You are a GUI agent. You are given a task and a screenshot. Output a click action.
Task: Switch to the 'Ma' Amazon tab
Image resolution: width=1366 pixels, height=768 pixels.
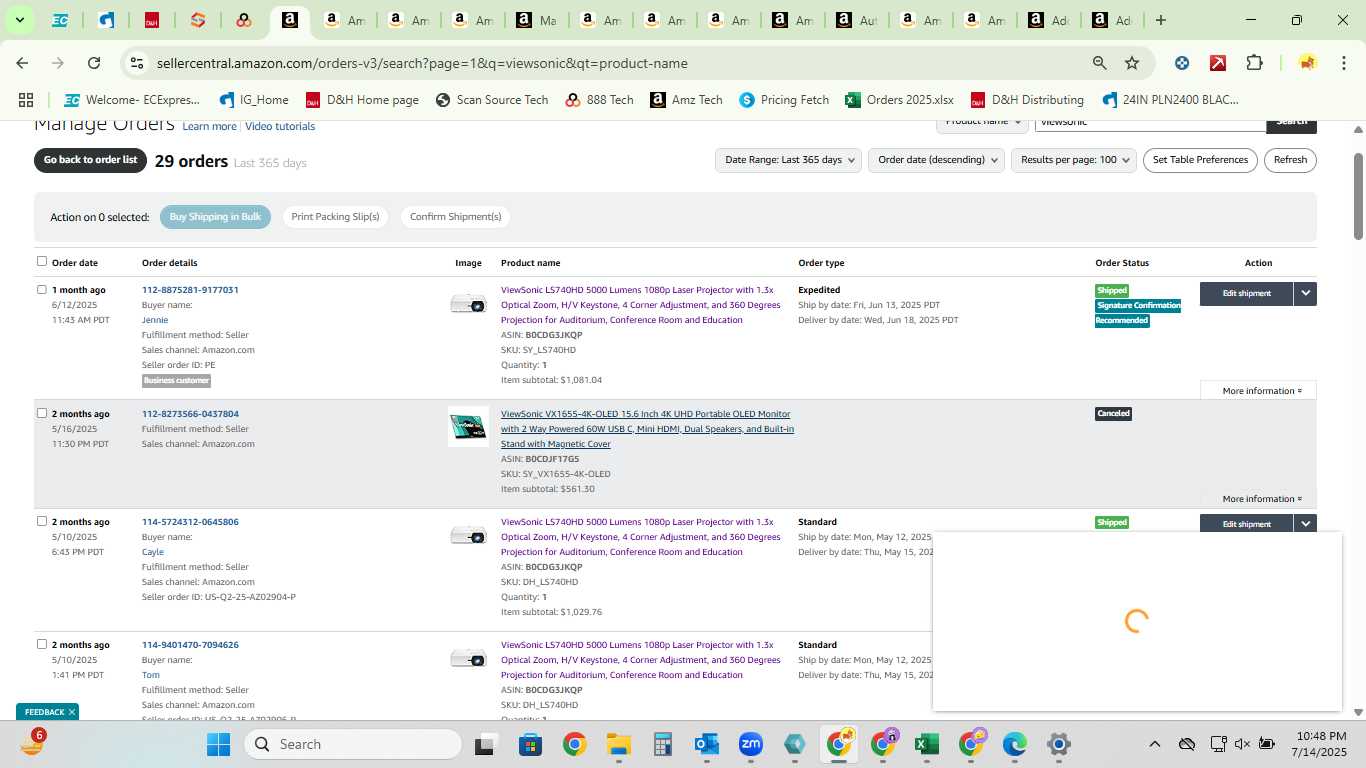pos(536,20)
